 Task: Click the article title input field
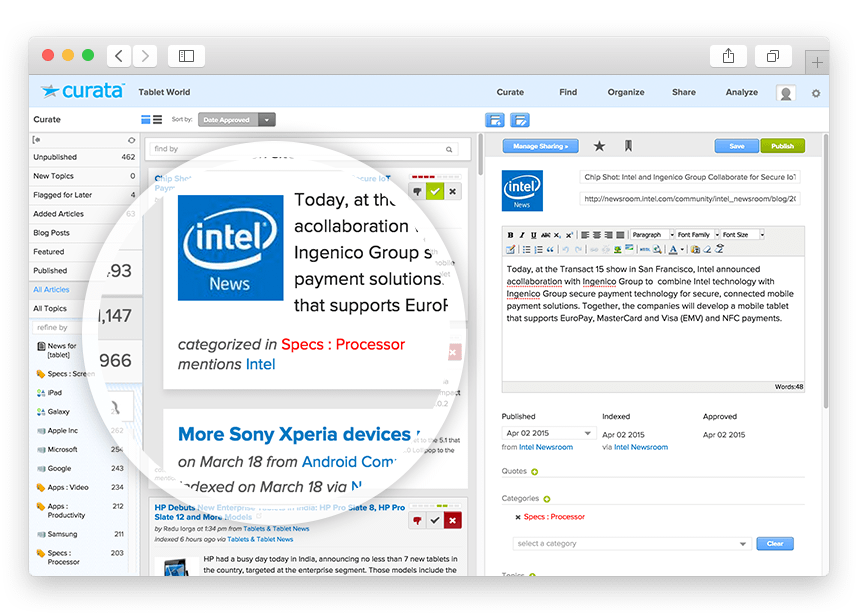point(690,177)
